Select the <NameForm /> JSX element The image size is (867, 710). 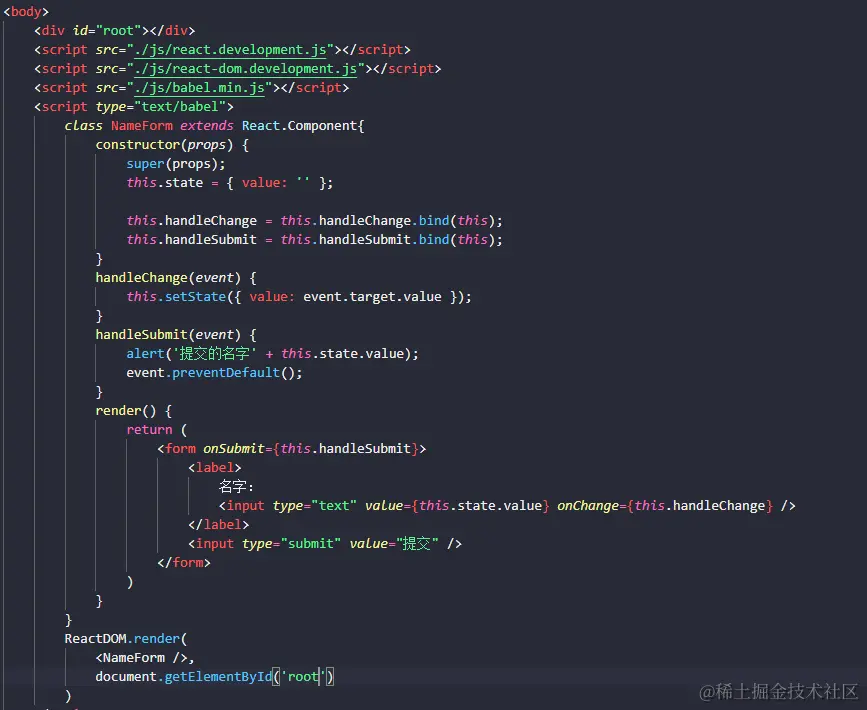[142, 657]
